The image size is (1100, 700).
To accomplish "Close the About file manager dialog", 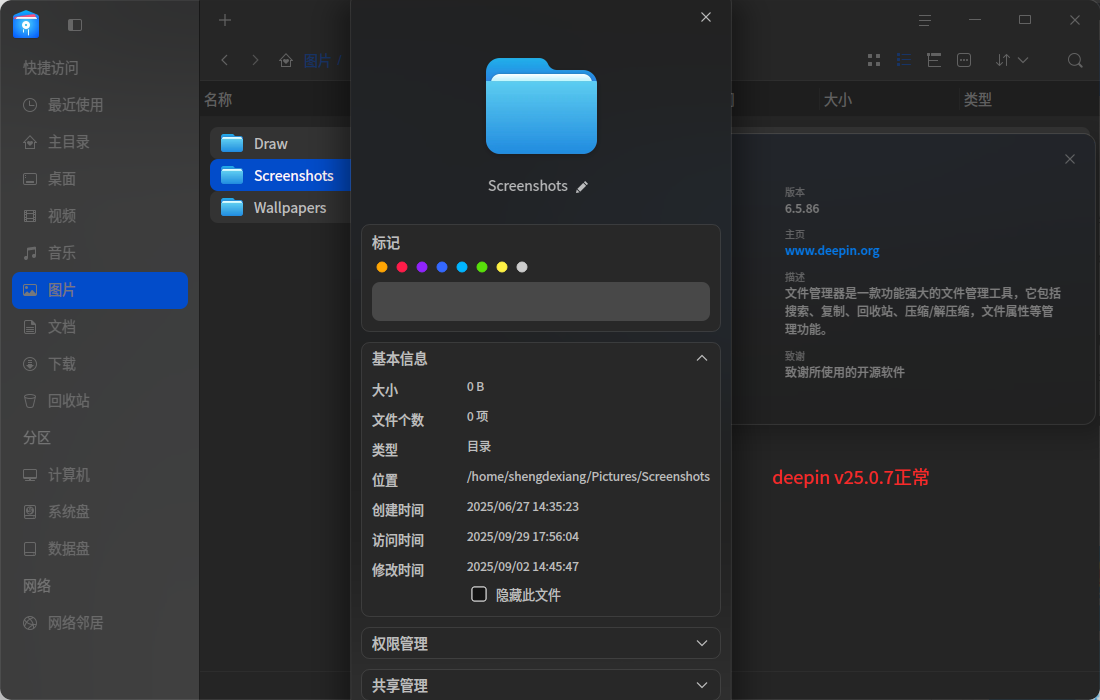I will tap(1070, 159).
